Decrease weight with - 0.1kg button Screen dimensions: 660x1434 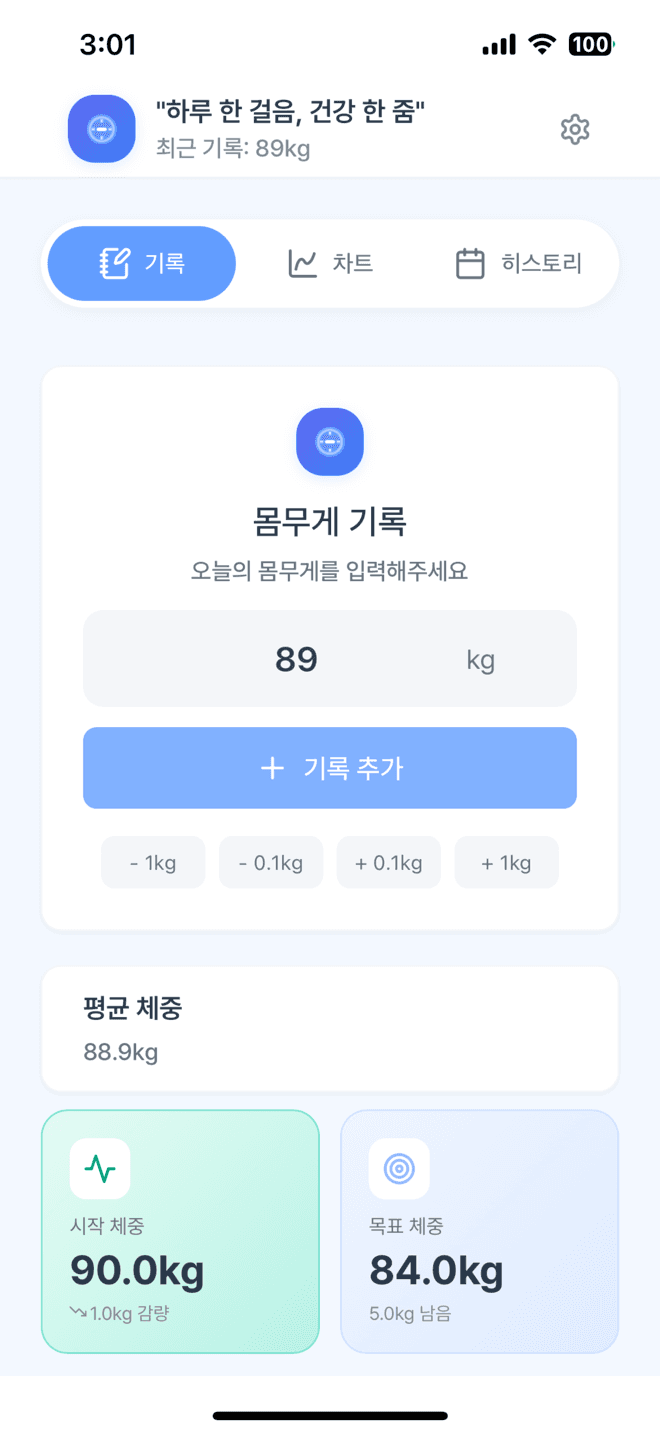(x=271, y=862)
